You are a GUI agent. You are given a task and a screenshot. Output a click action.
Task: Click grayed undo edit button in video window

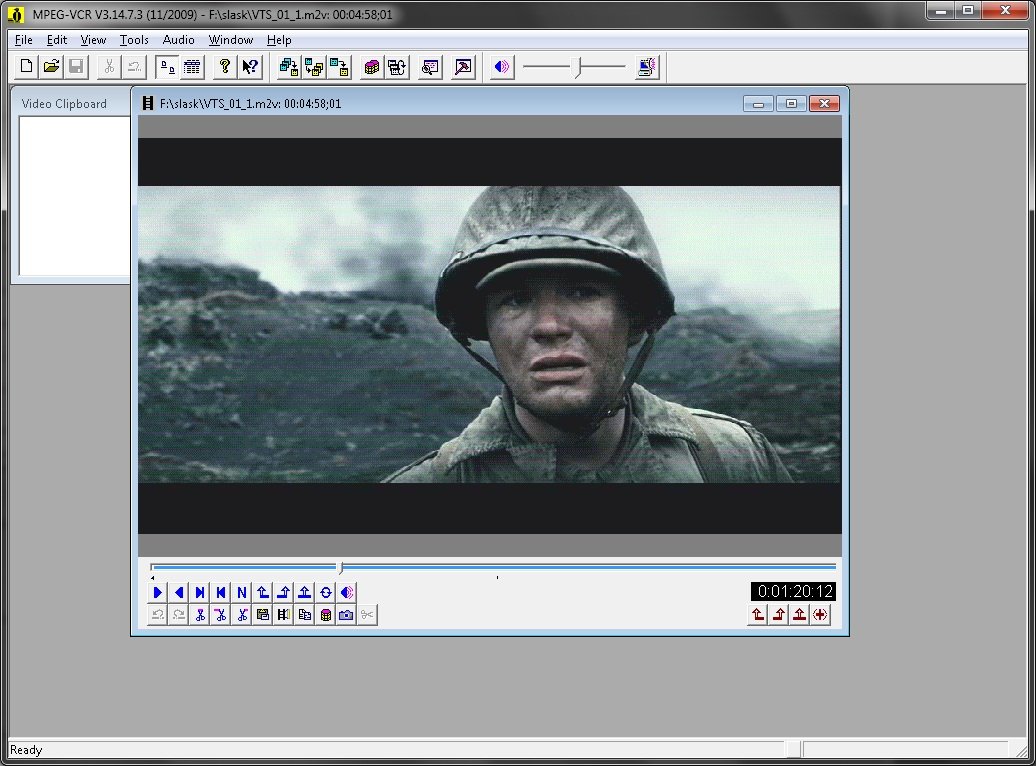[x=158, y=615]
